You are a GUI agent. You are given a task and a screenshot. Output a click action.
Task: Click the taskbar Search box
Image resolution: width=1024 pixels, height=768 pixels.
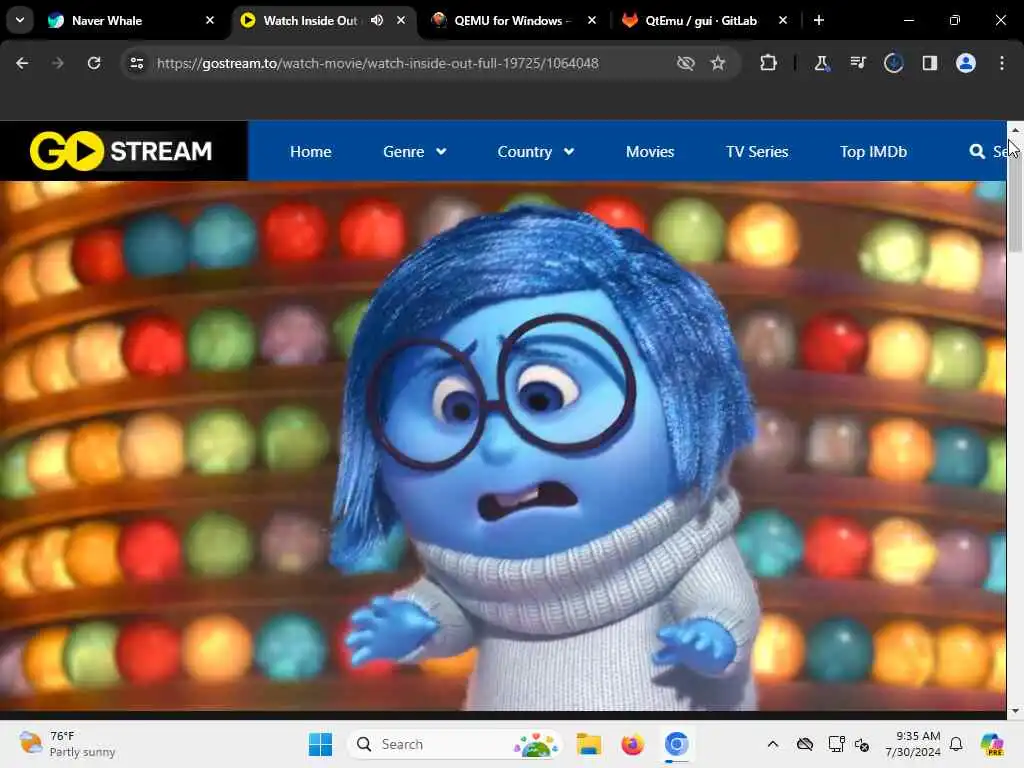[455, 744]
